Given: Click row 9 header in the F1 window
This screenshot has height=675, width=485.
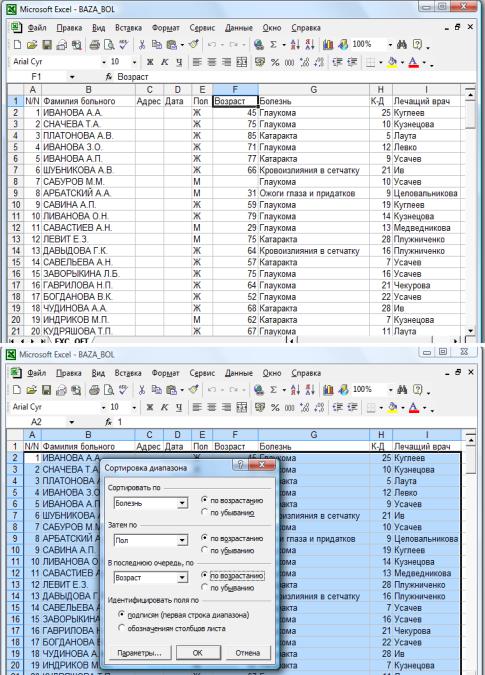Looking at the screenshot, I should click(15, 193).
